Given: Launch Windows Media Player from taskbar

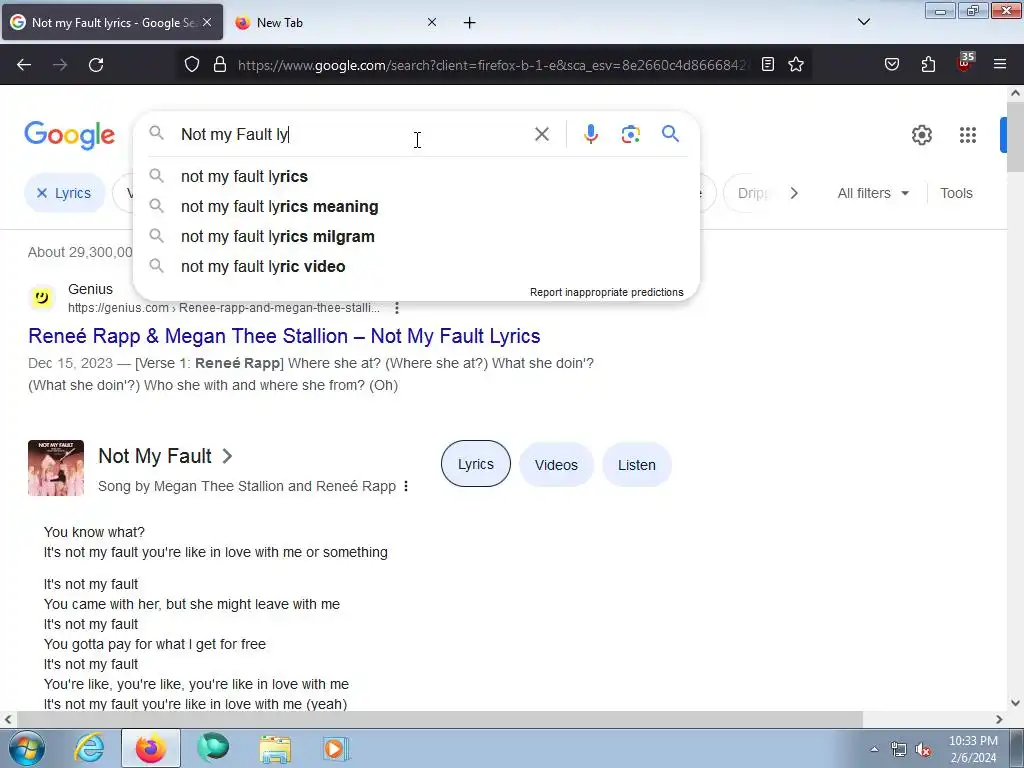Looking at the screenshot, I should click(335, 748).
